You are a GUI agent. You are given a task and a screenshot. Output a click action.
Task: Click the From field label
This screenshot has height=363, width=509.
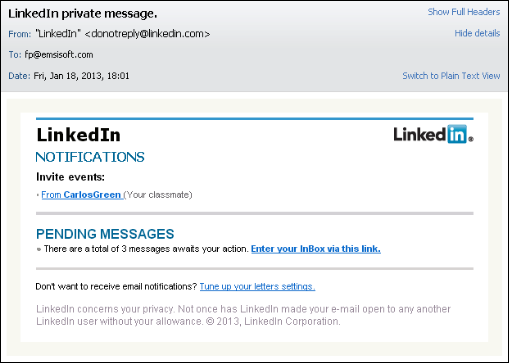coord(19,34)
